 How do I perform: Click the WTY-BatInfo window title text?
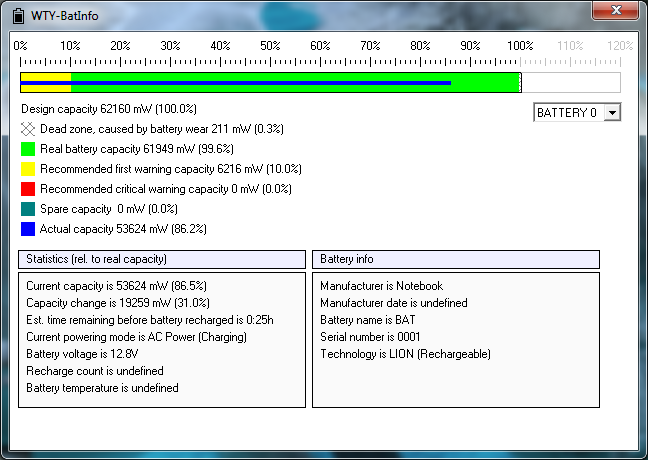click(65, 16)
